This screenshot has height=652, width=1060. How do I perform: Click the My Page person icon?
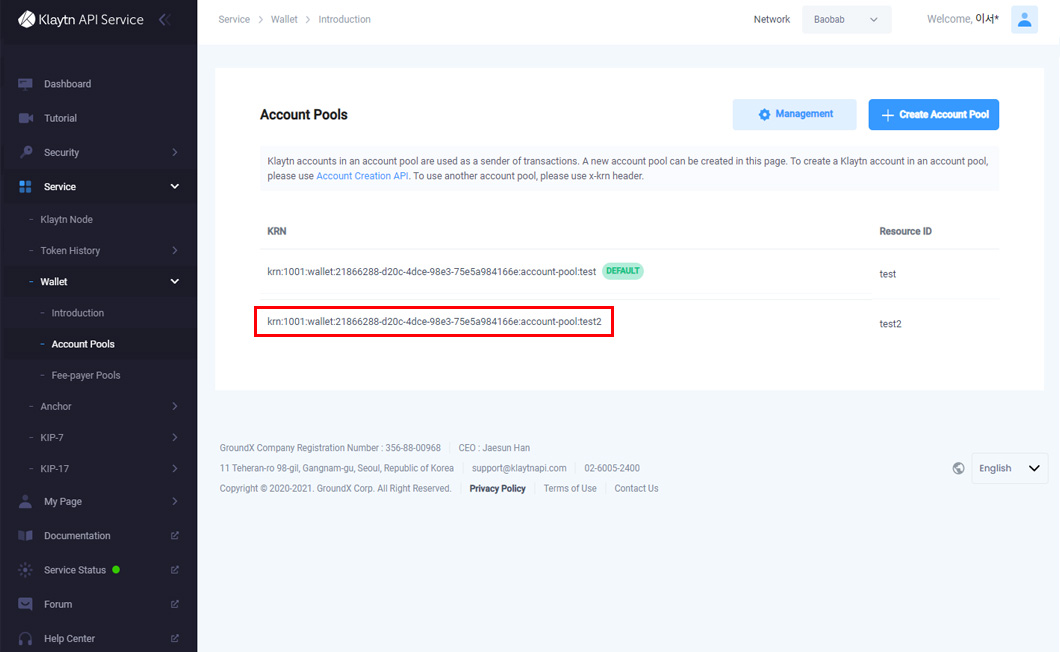[25, 501]
